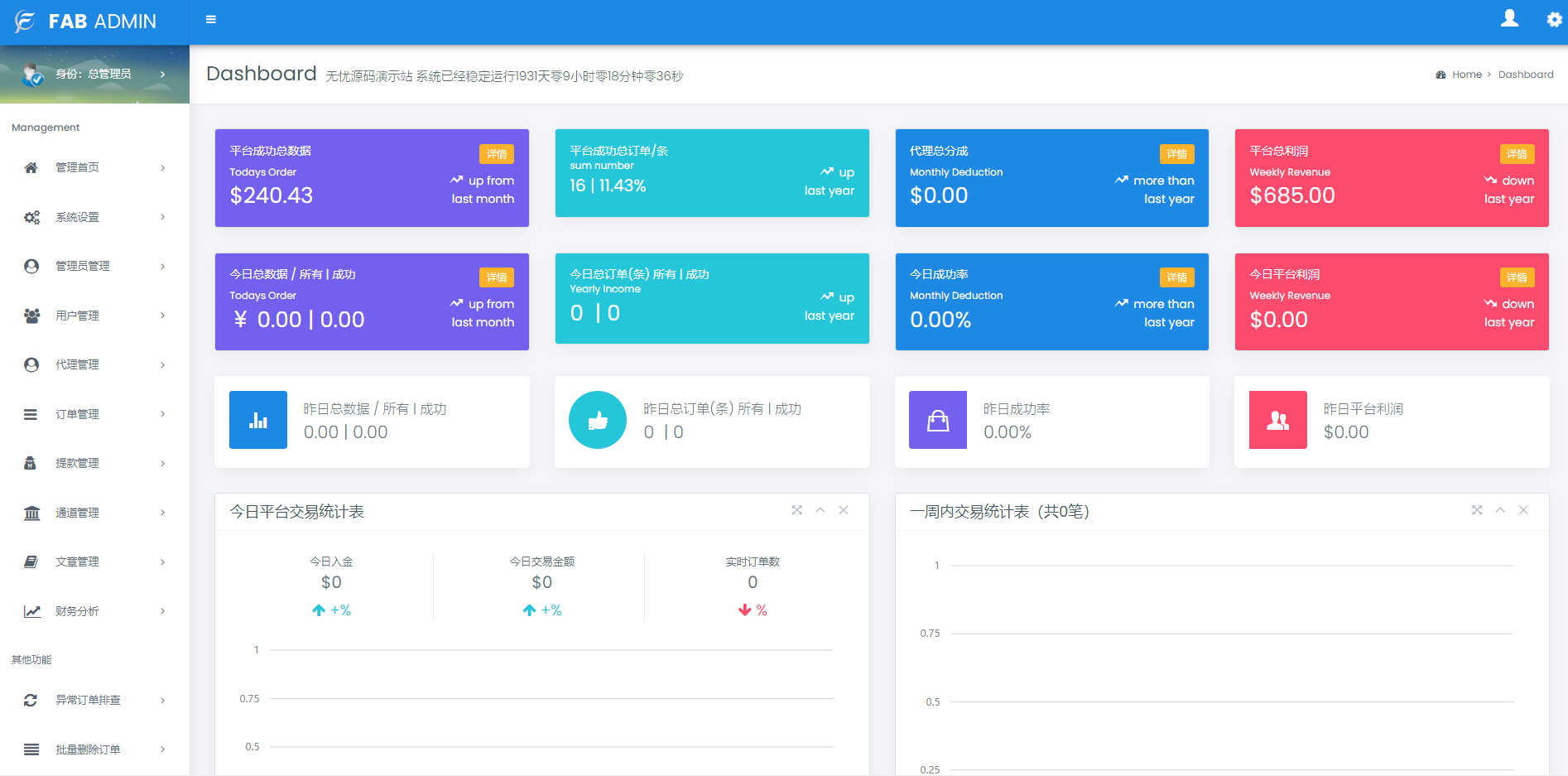
Task: Toggle fullscreen on the 一周内交易统计表 panel
Action: click(x=1477, y=511)
